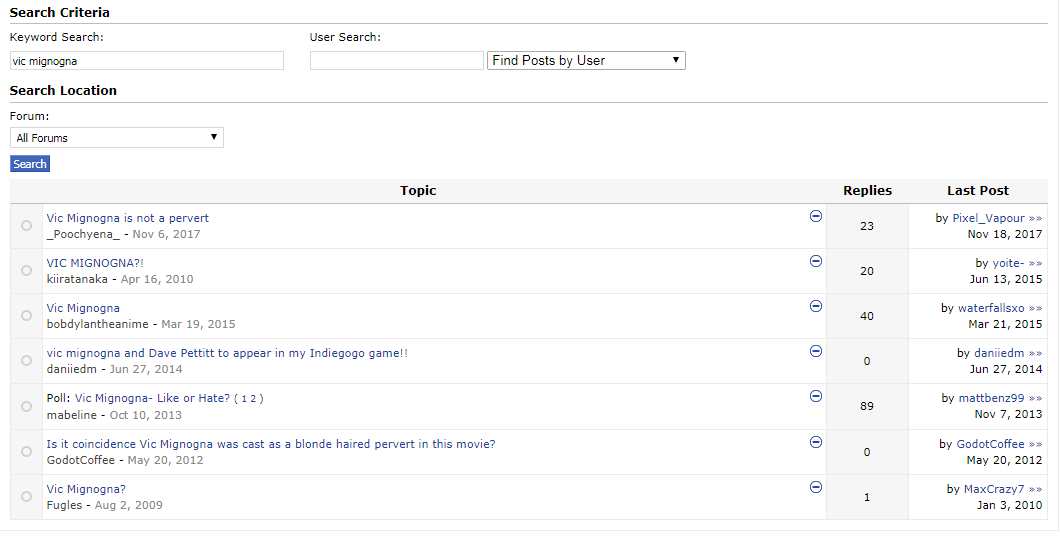Click author name 'bobdylantheanime'
Viewport: 1060px width, 538px height.
[97, 324]
